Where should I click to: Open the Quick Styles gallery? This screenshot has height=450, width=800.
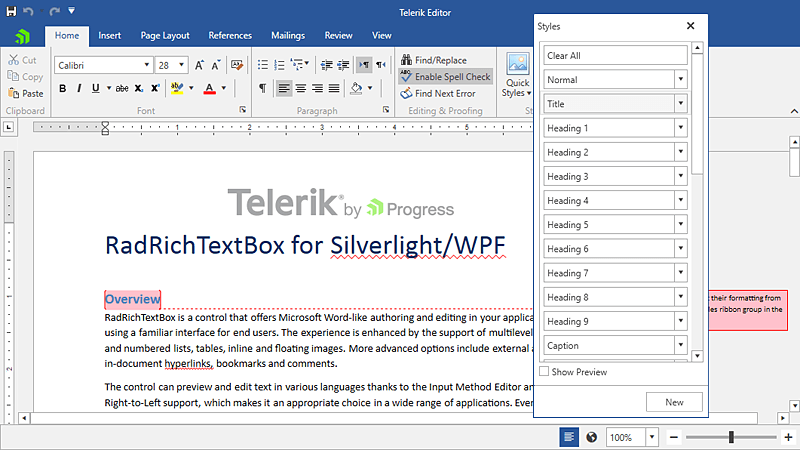pos(517,76)
